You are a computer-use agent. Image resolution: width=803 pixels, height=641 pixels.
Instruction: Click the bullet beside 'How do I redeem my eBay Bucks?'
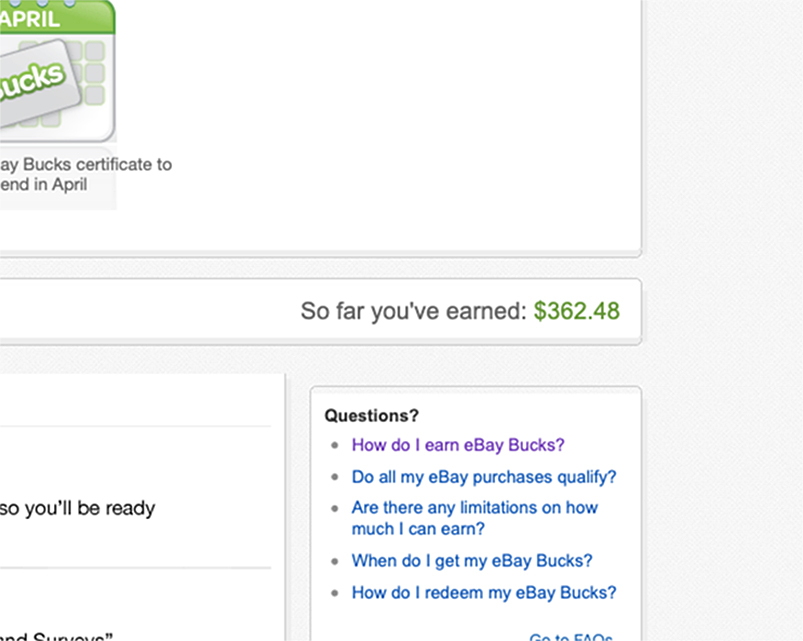click(x=335, y=593)
